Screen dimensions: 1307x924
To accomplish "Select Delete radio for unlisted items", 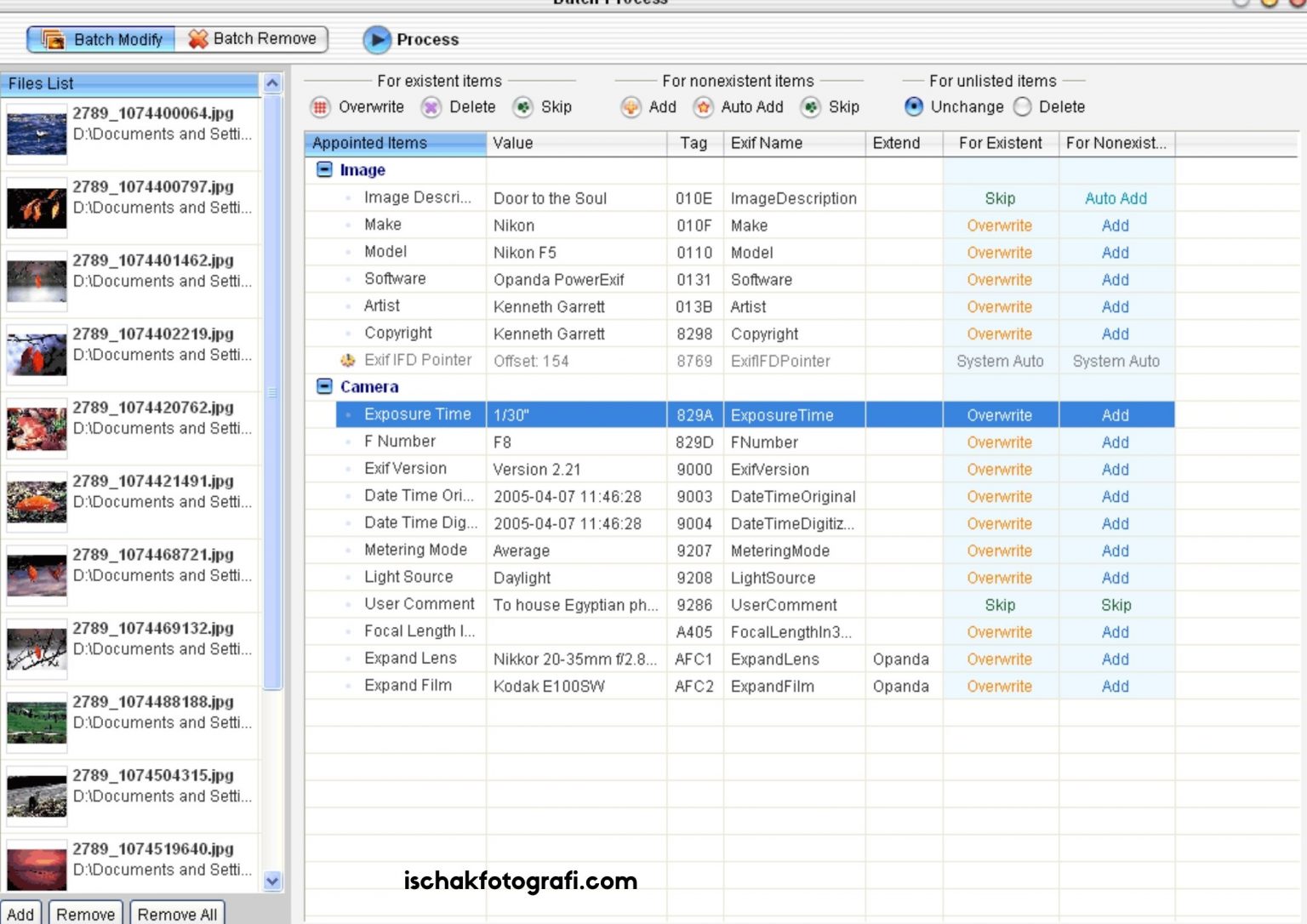I will [x=1023, y=107].
